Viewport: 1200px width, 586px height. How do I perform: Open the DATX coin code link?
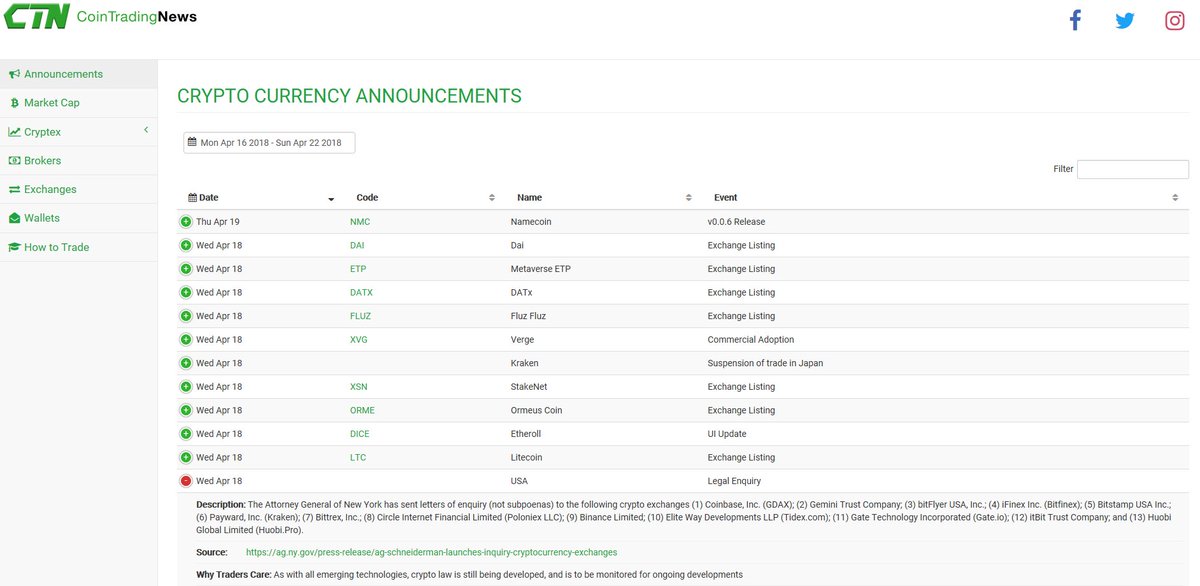pos(361,293)
